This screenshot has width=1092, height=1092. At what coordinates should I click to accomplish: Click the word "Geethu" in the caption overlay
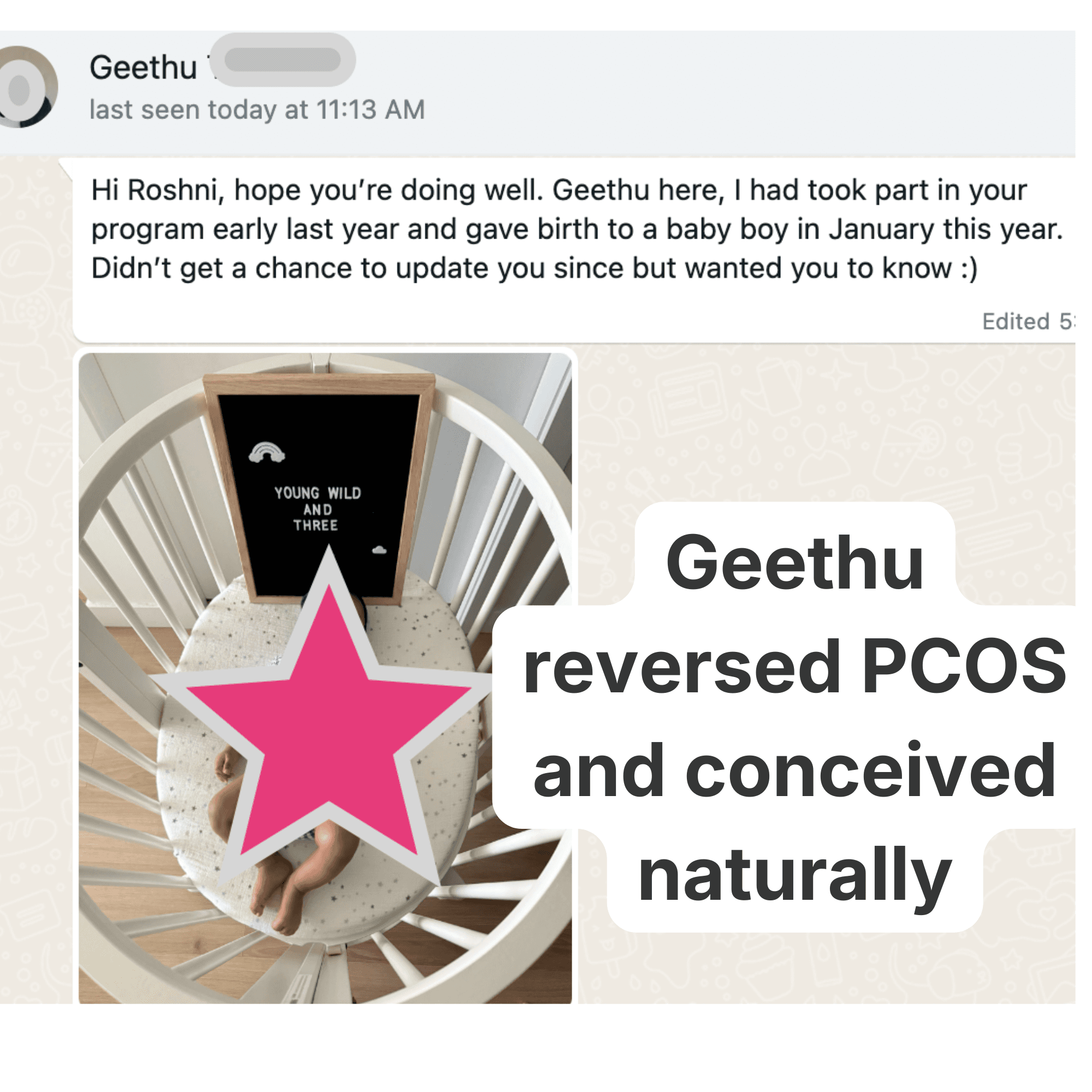(x=794, y=563)
